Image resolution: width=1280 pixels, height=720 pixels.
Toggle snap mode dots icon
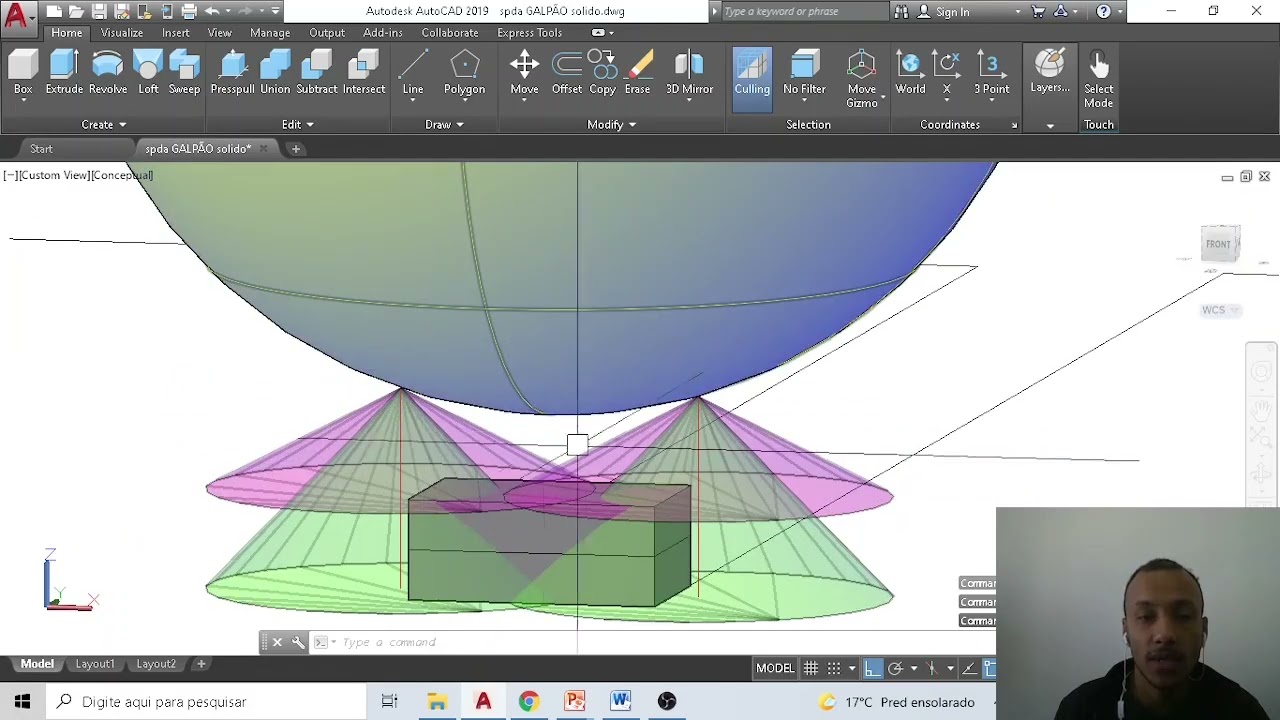click(834, 668)
